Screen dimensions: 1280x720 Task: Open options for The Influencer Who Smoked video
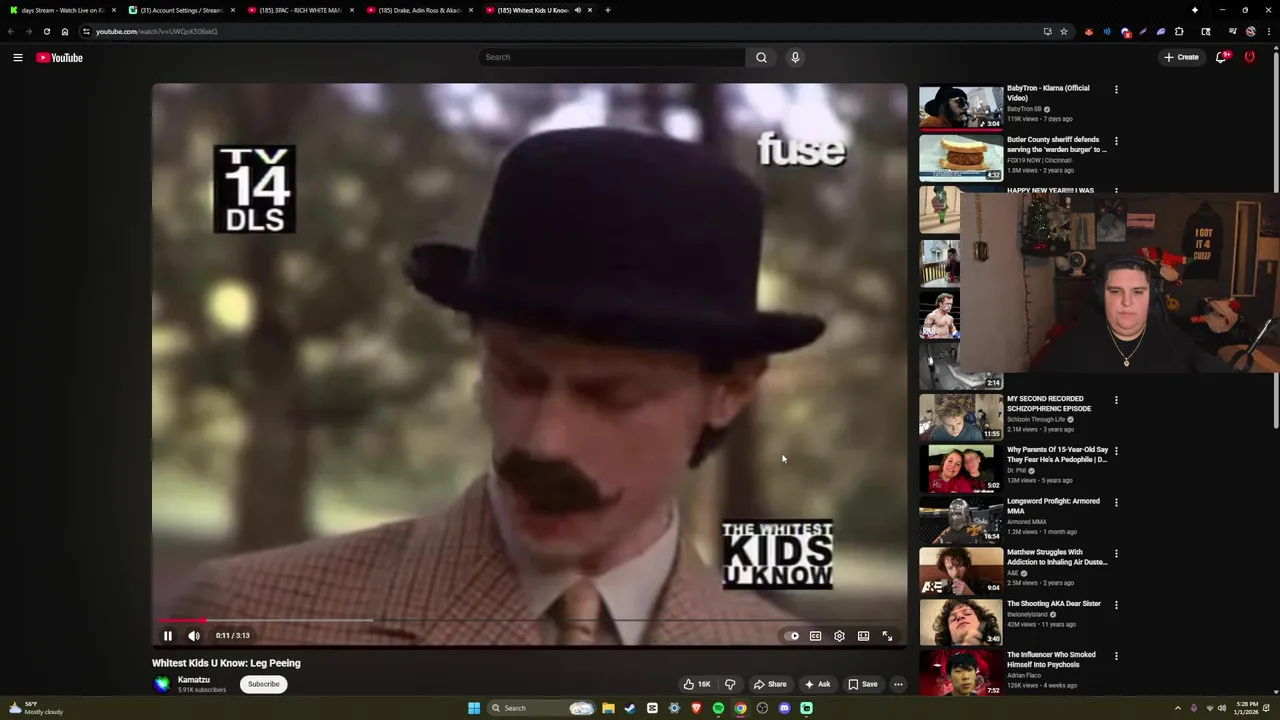coord(1116,656)
